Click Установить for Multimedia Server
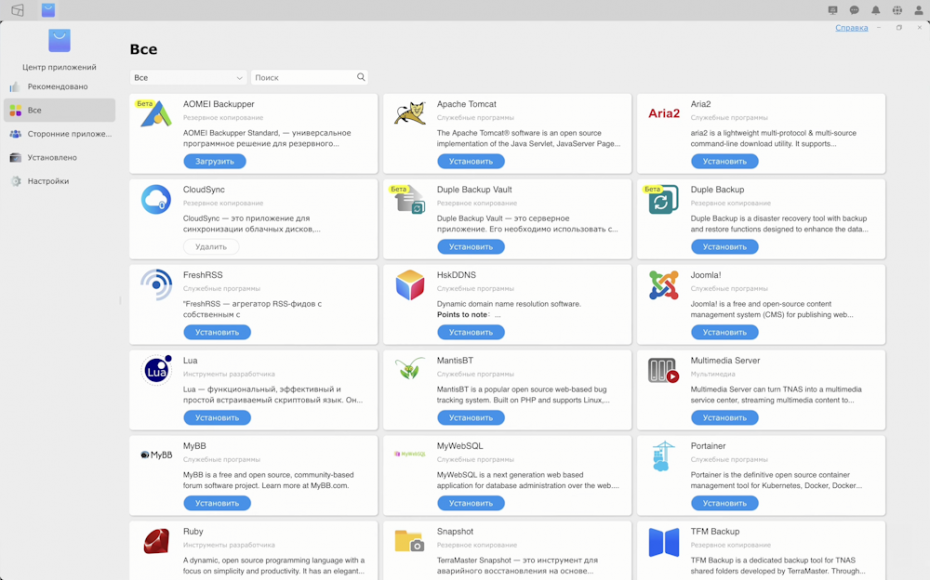 (725, 418)
